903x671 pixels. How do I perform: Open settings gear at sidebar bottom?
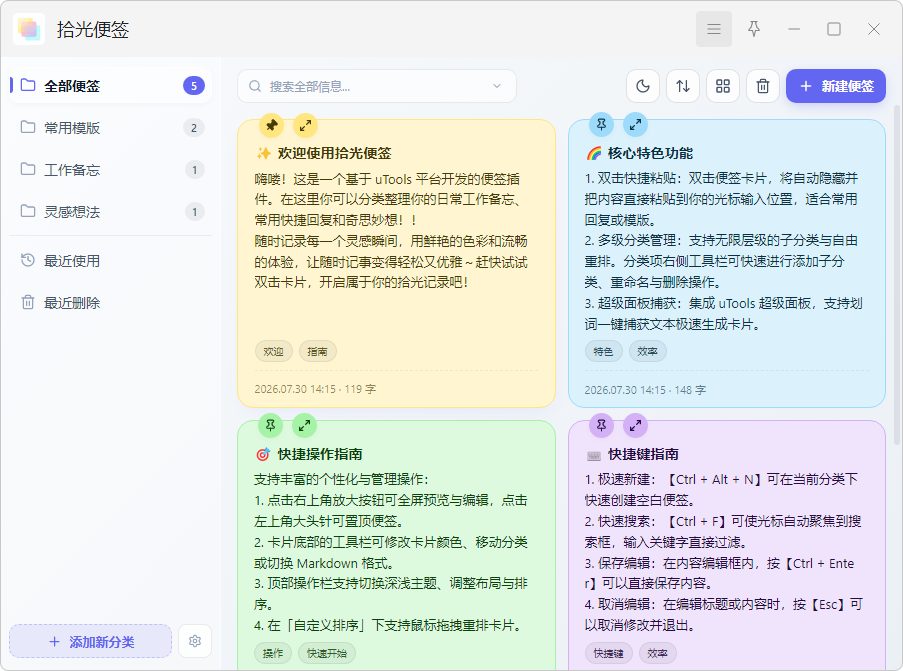(195, 641)
